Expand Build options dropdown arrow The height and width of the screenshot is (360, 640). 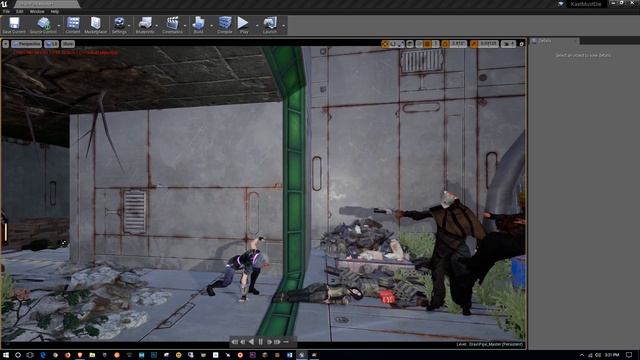tap(211, 26)
